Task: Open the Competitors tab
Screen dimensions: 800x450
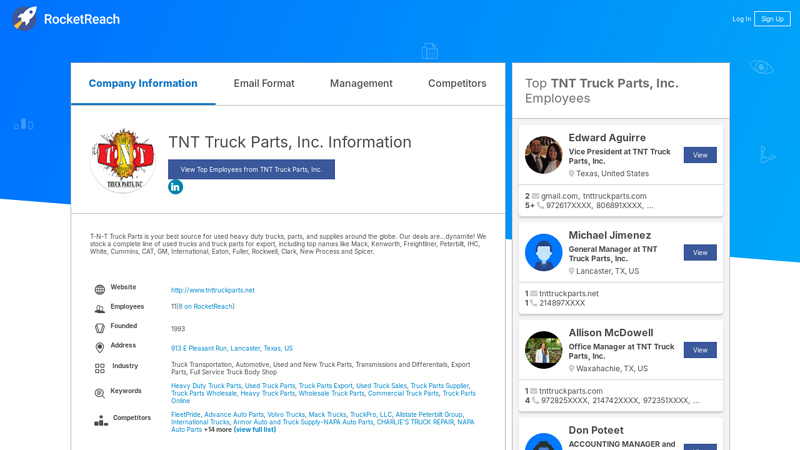Action: click(457, 84)
